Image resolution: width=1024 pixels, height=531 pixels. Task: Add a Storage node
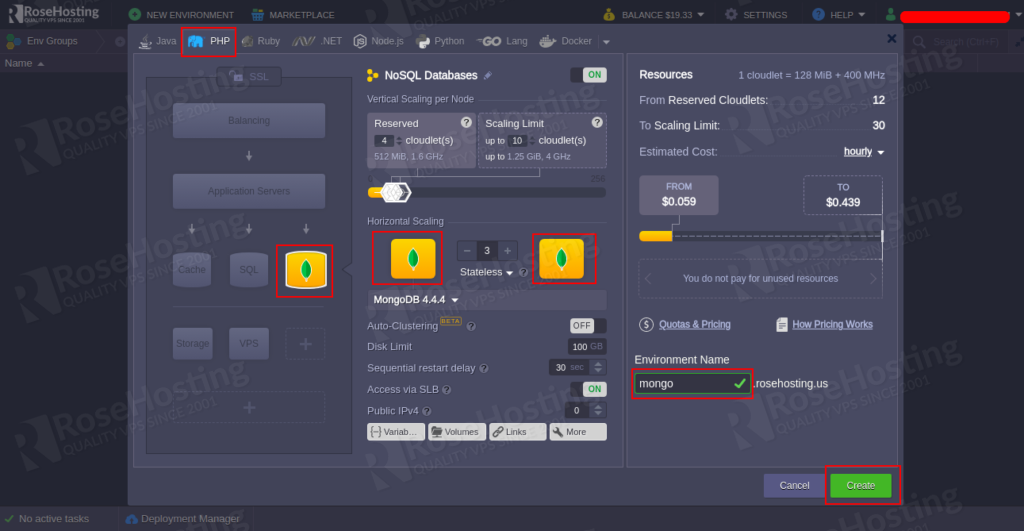(x=193, y=344)
